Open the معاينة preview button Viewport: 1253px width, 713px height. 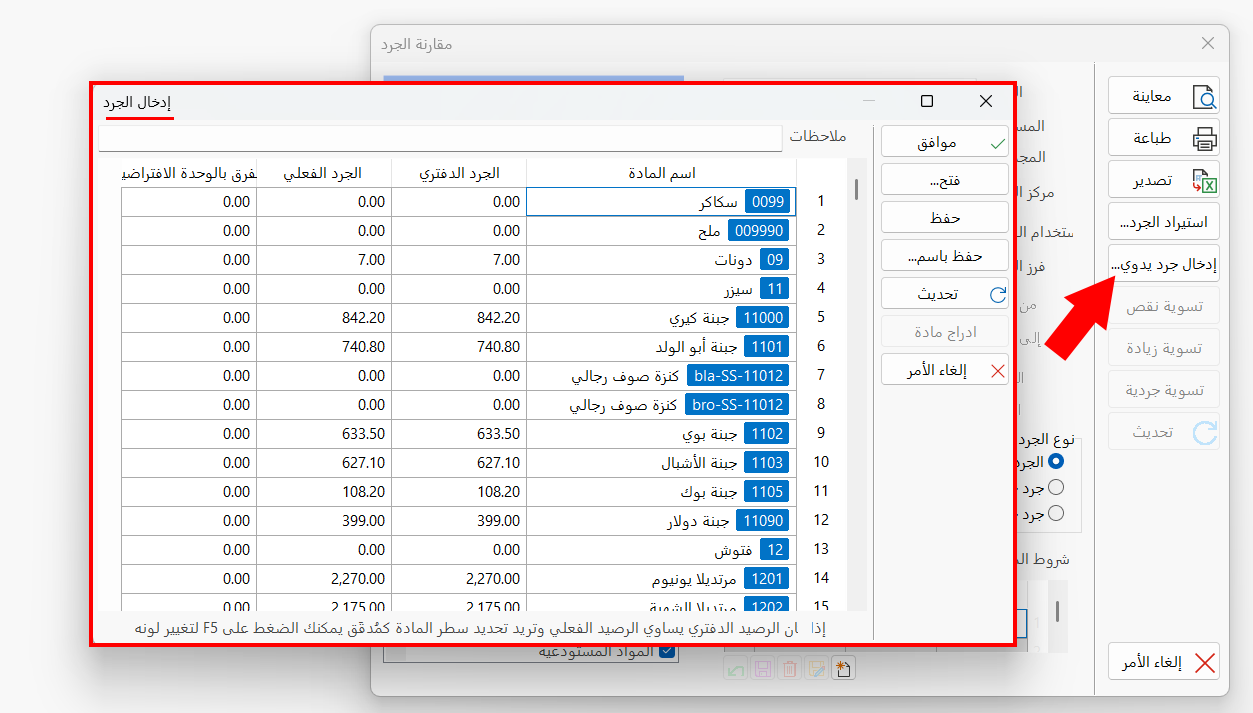pyautogui.click(x=1164, y=97)
